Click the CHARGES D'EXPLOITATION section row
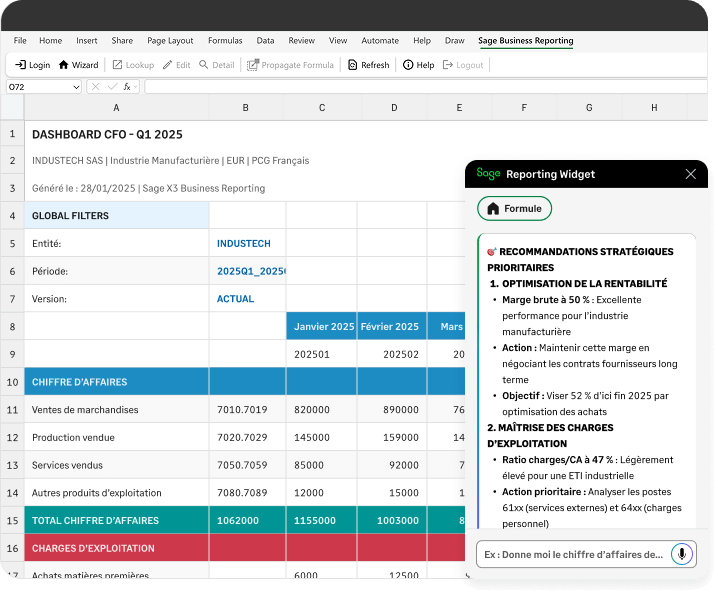Viewport: 724px width, 606px height. (244, 548)
